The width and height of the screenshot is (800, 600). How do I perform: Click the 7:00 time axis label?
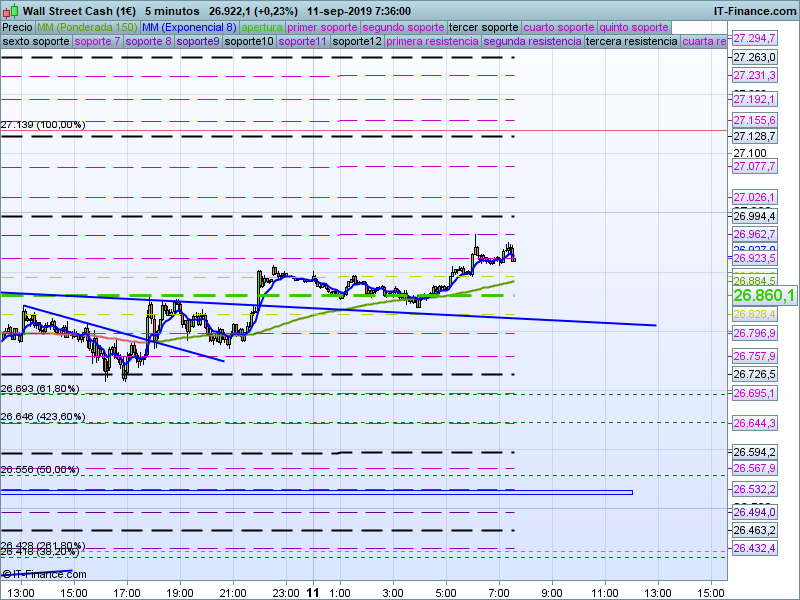tap(499, 593)
